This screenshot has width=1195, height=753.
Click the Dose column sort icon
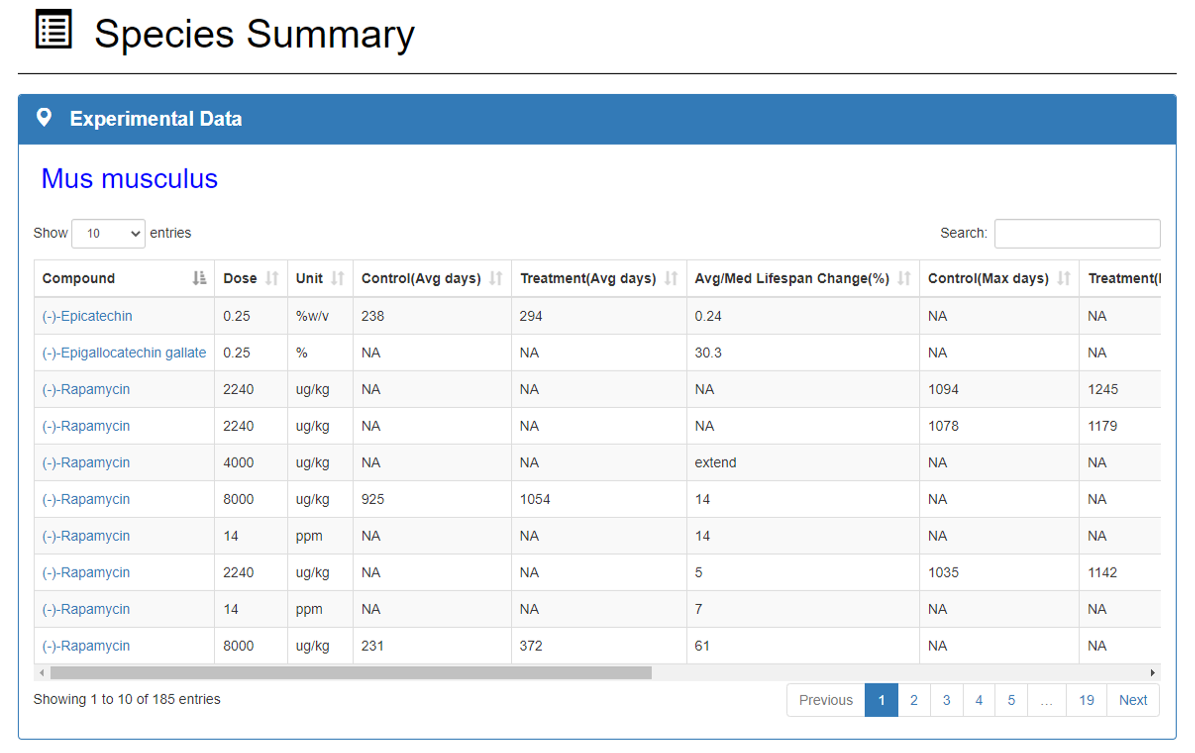click(x=271, y=279)
